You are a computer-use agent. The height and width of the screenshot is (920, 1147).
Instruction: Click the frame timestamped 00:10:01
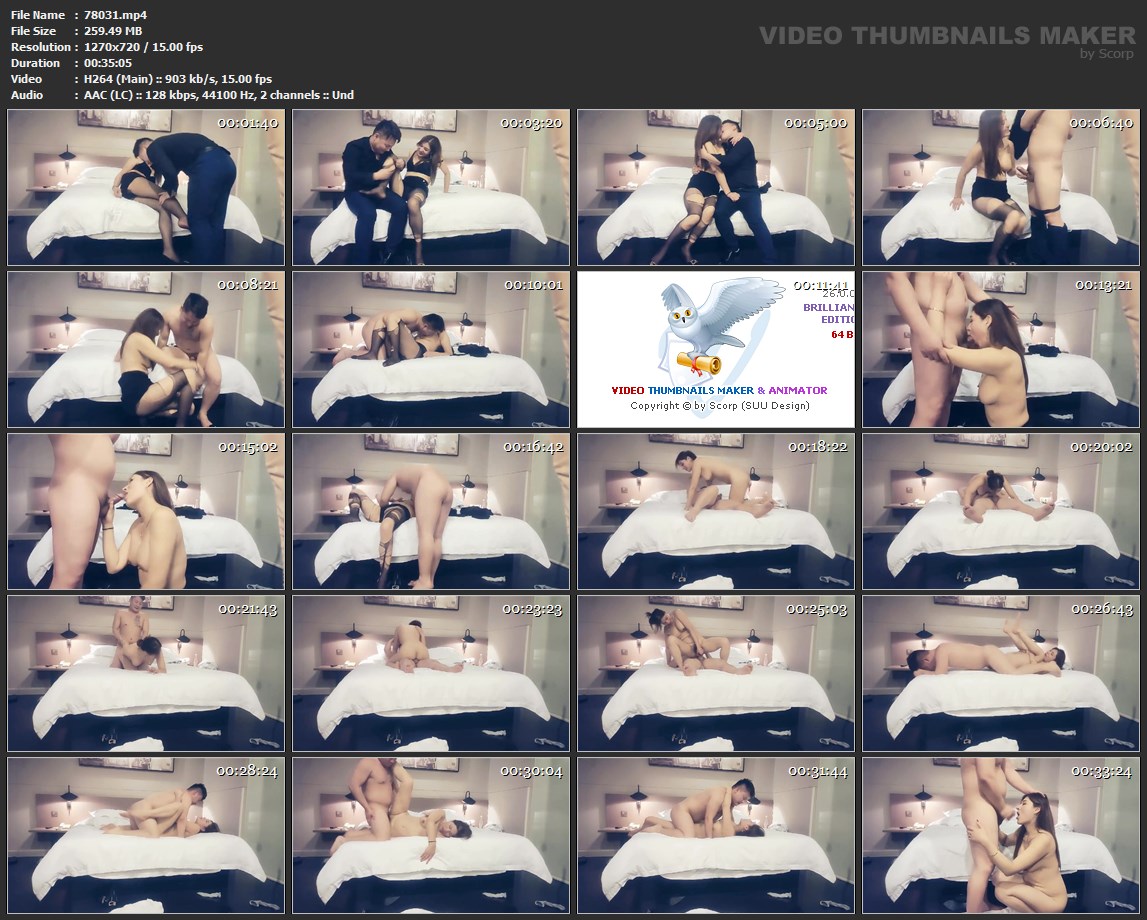point(430,349)
